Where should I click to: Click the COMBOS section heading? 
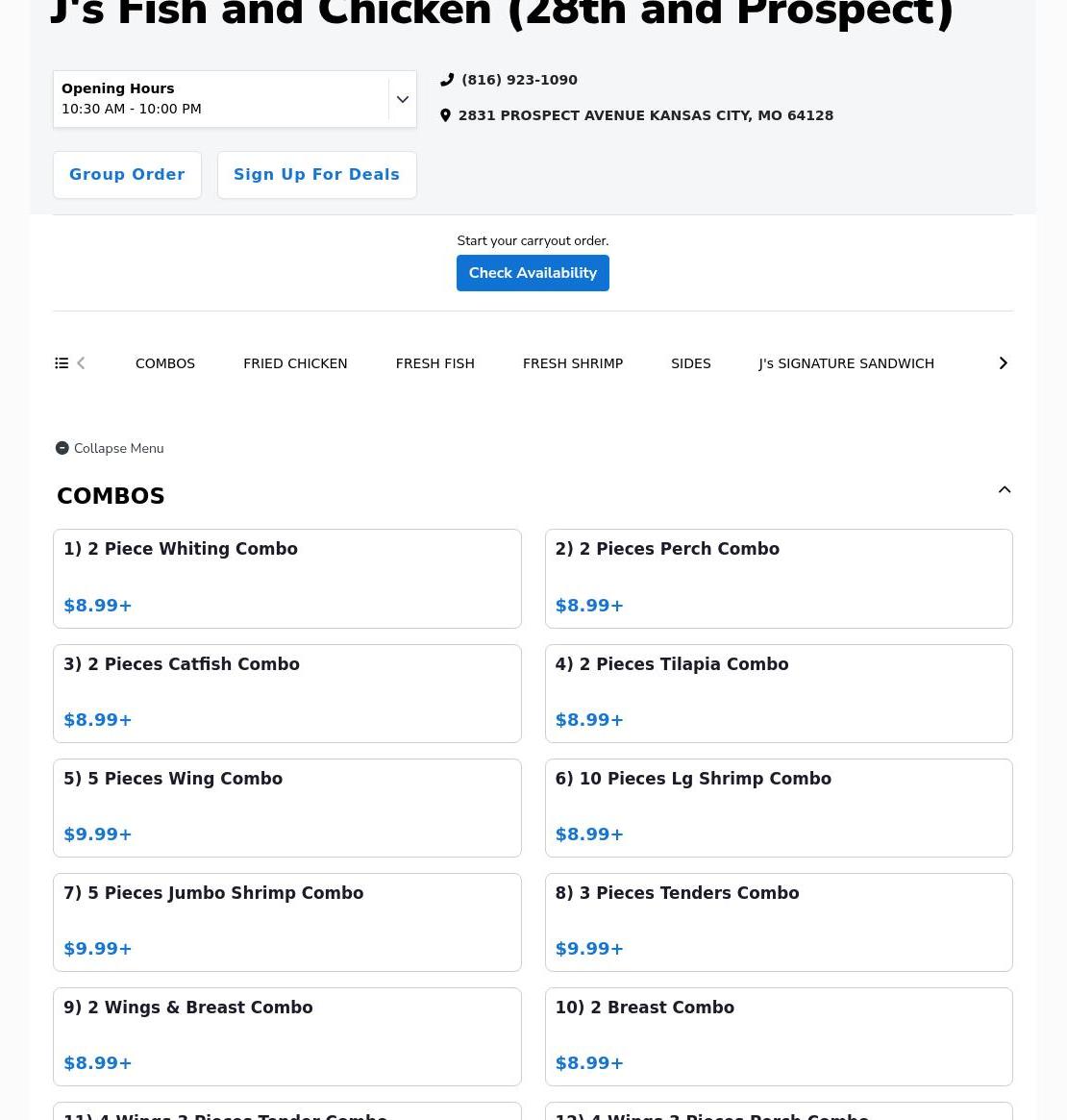point(111,496)
